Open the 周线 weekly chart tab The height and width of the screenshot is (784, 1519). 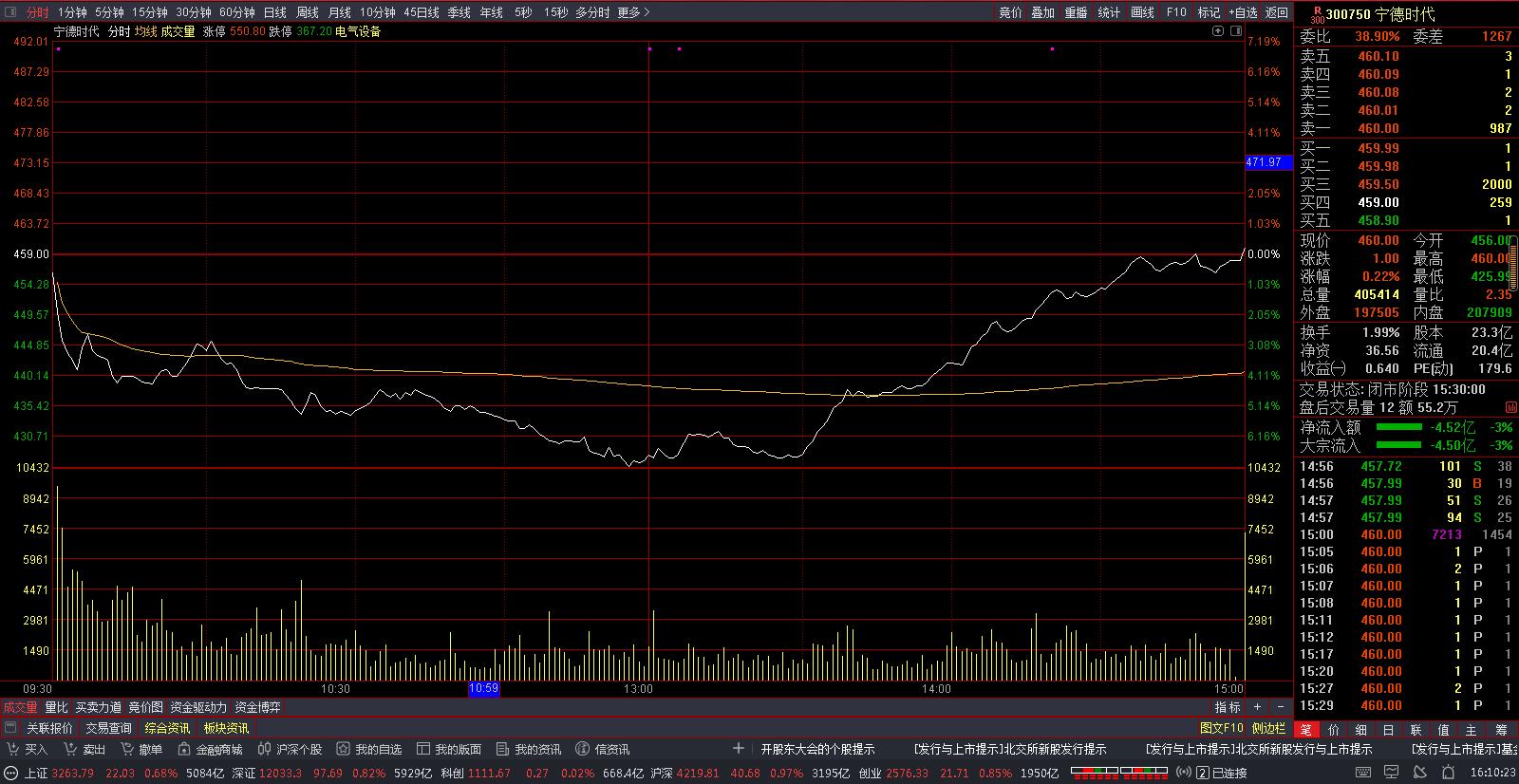pyautogui.click(x=308, y=12)
